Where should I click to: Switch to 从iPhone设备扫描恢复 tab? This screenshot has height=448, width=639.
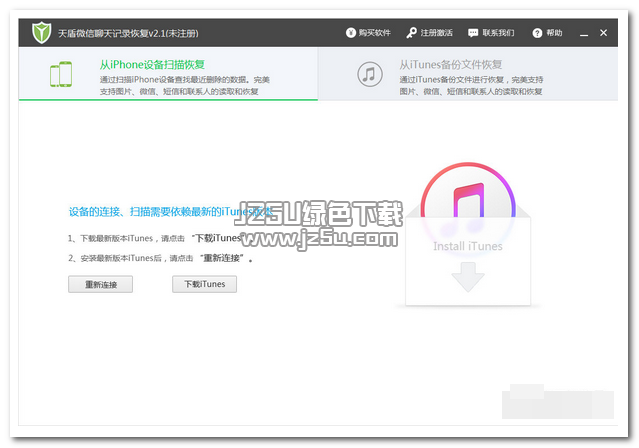click(168, 73)
